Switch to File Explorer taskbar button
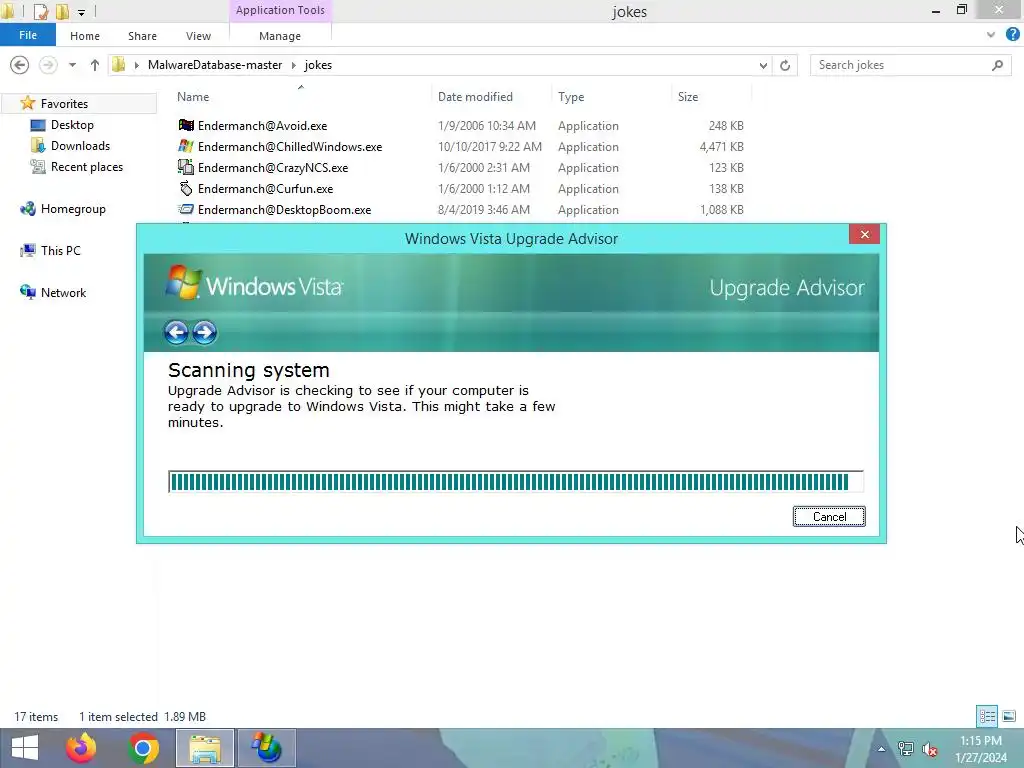The width and height of the screenshot is (1024, 768). coord(205,748)
